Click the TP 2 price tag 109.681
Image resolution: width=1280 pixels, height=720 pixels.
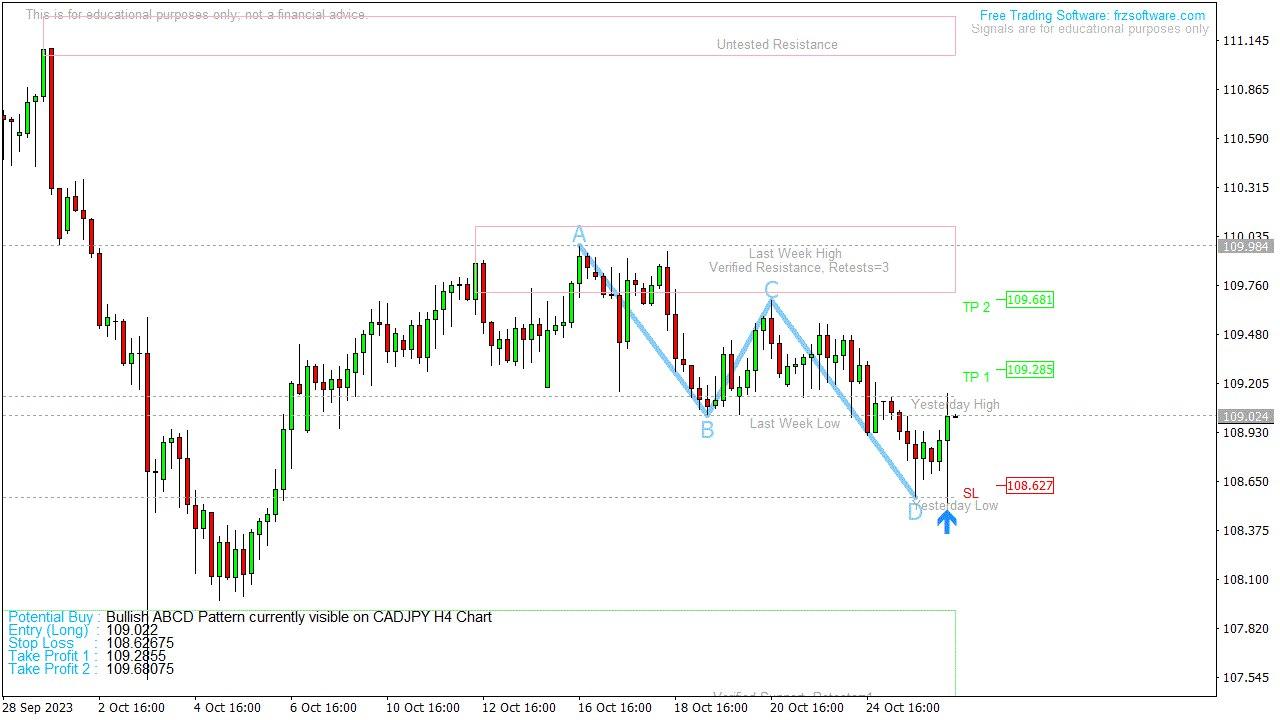pyautogui.click(x=1030, y=300)
